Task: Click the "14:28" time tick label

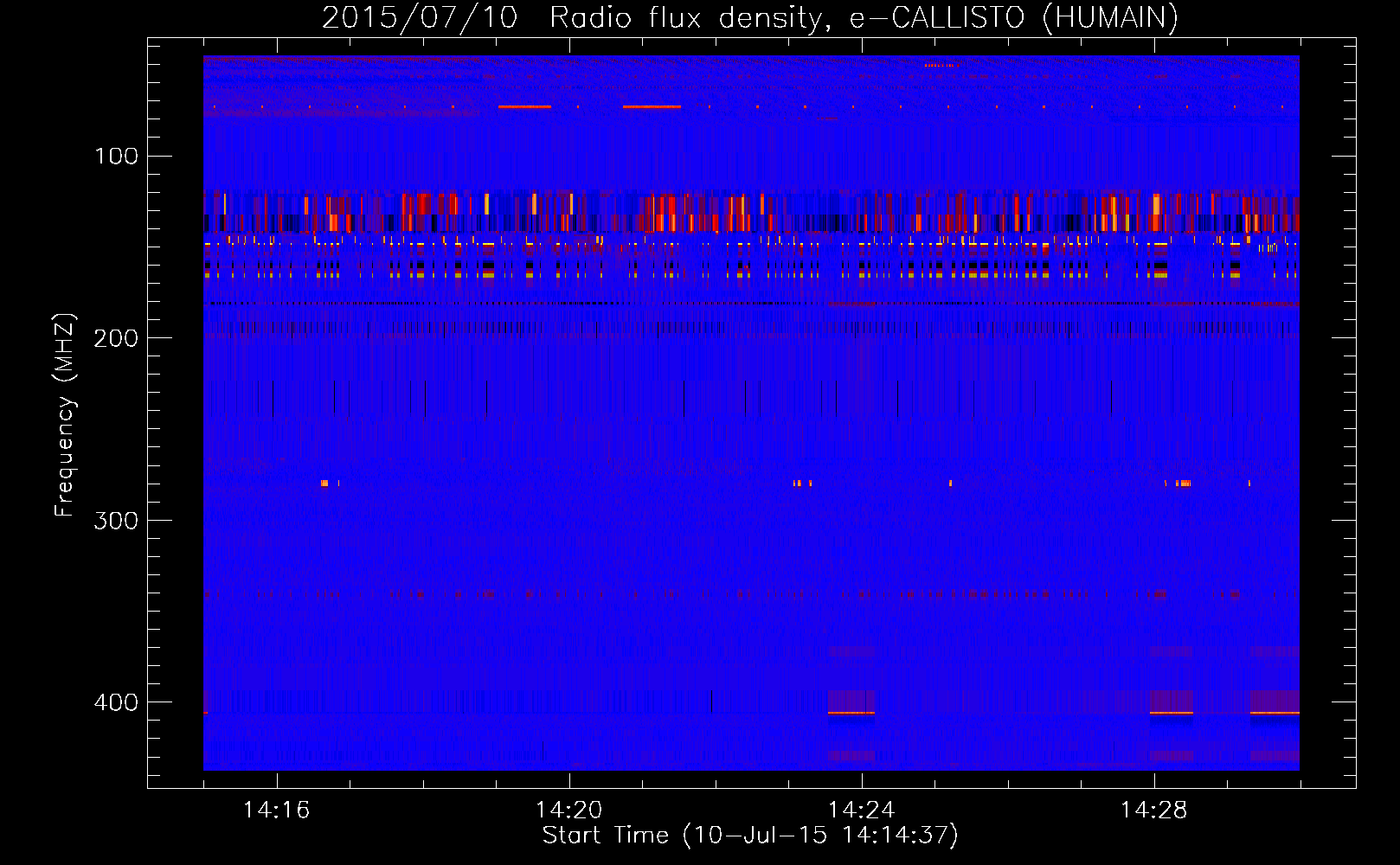Action: click(1153, 811)
